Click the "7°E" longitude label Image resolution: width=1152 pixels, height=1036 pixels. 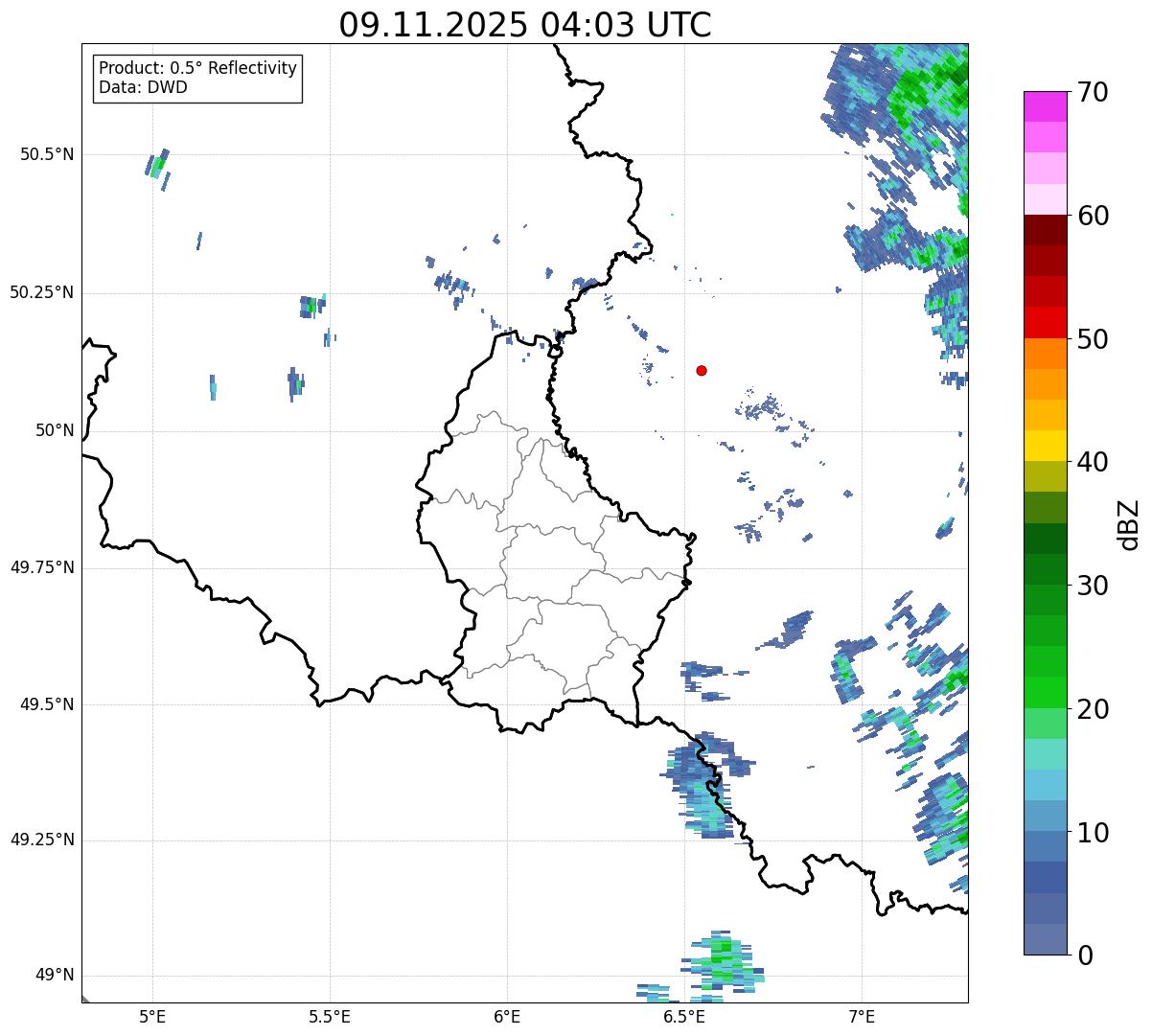pyautogui.click(x=863, y=1016)
